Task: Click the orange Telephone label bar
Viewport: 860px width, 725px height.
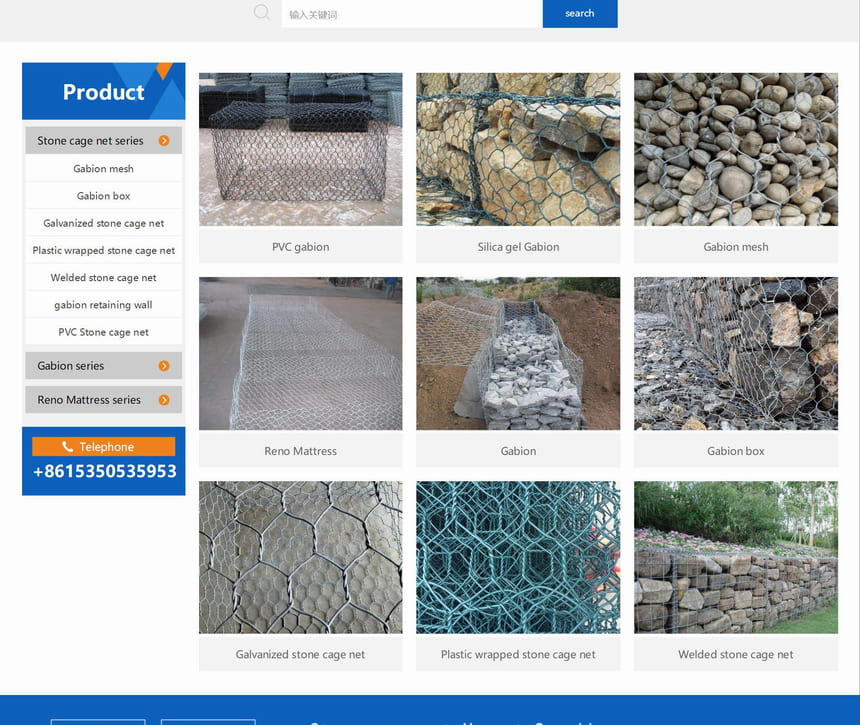Action: coord(103,447)
